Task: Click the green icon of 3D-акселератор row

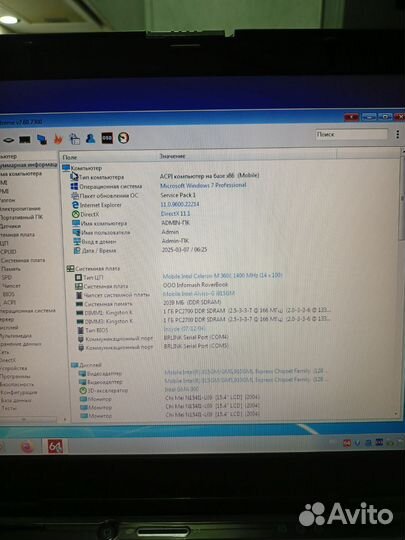Action: click(x=83, y=391)
